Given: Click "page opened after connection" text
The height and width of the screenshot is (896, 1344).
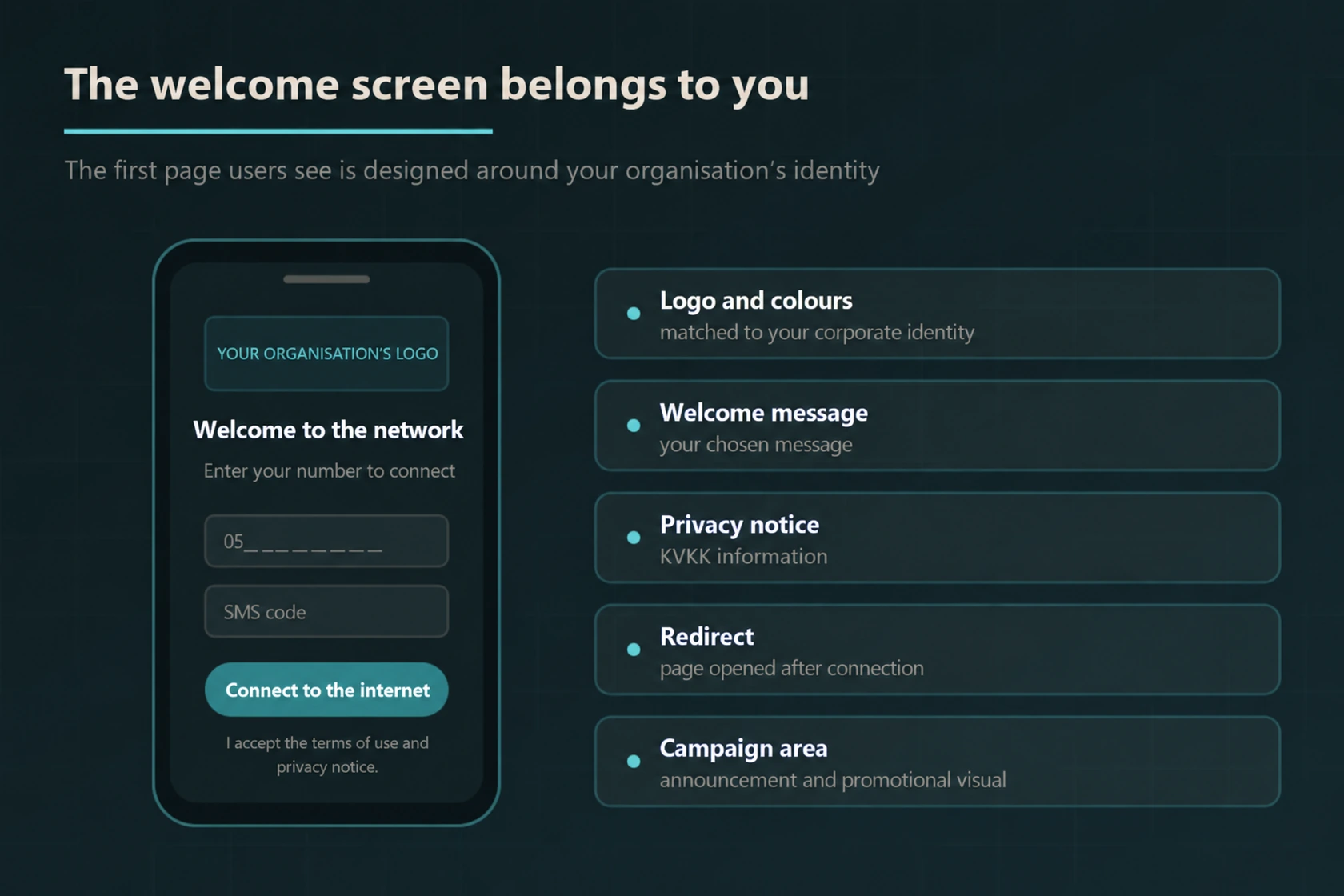Looking at the screenshot, I should (791, 668).
